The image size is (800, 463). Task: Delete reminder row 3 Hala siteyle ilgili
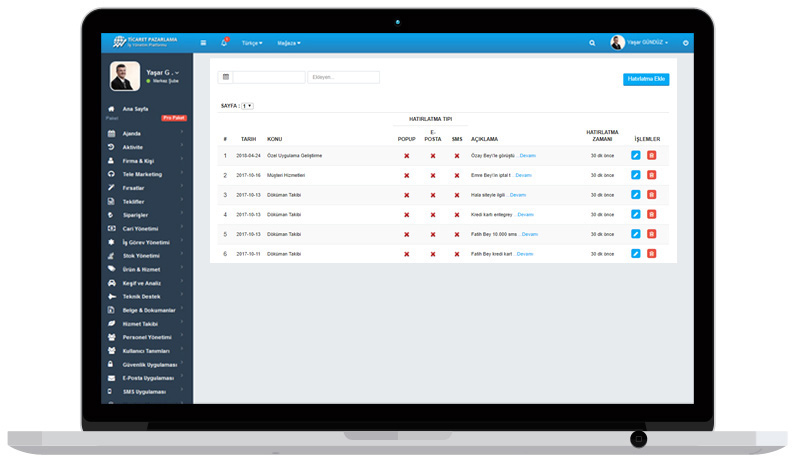pyautogui.click(x=652, y=194)
